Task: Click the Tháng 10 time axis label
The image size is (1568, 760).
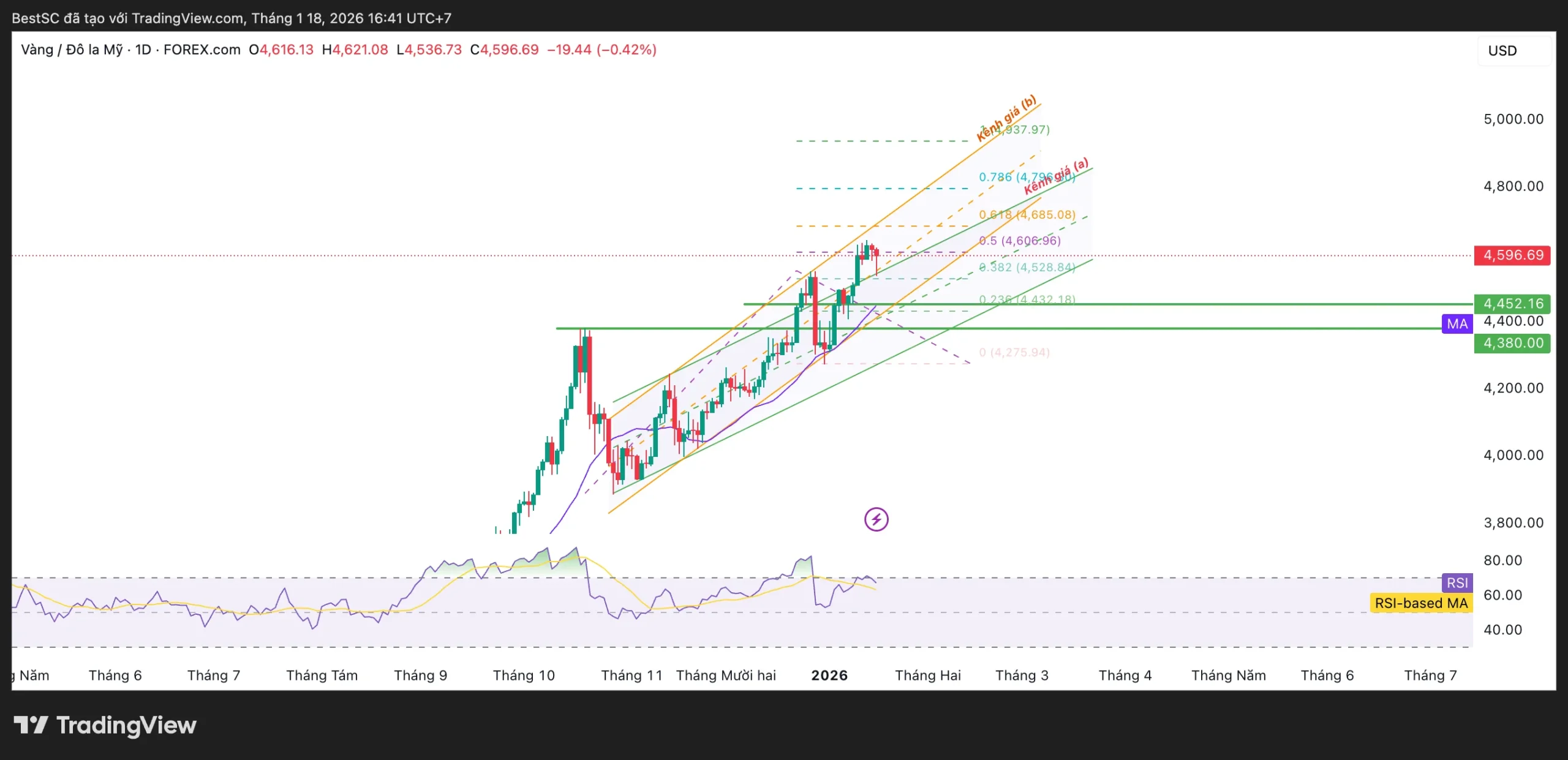Action: coord(524,675)
